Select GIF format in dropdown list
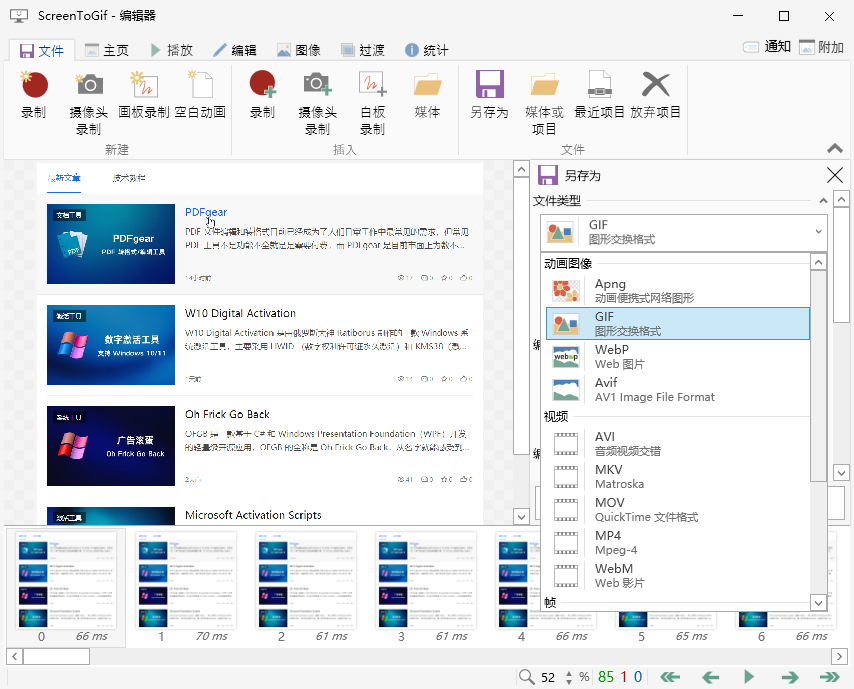The image size is (854, 689). click(x=678, y=324)
